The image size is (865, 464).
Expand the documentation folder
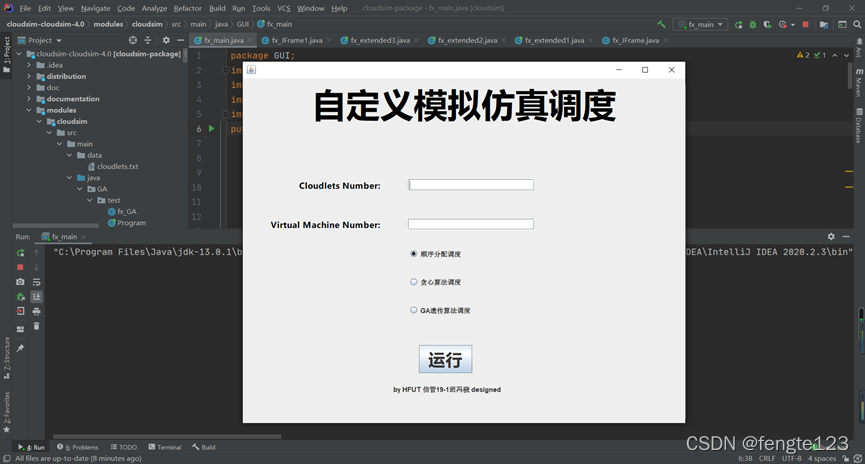pos(29,99)
